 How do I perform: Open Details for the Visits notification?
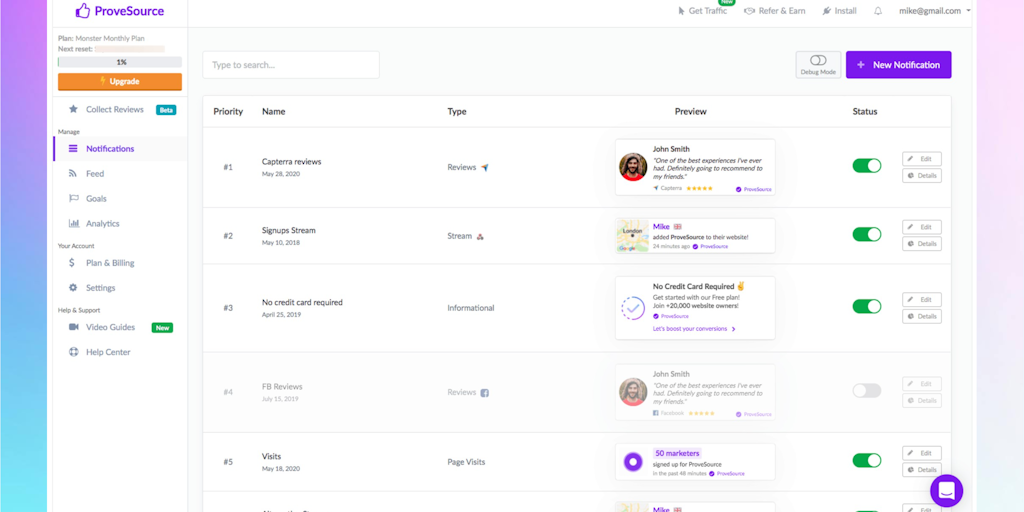(922, 470)
